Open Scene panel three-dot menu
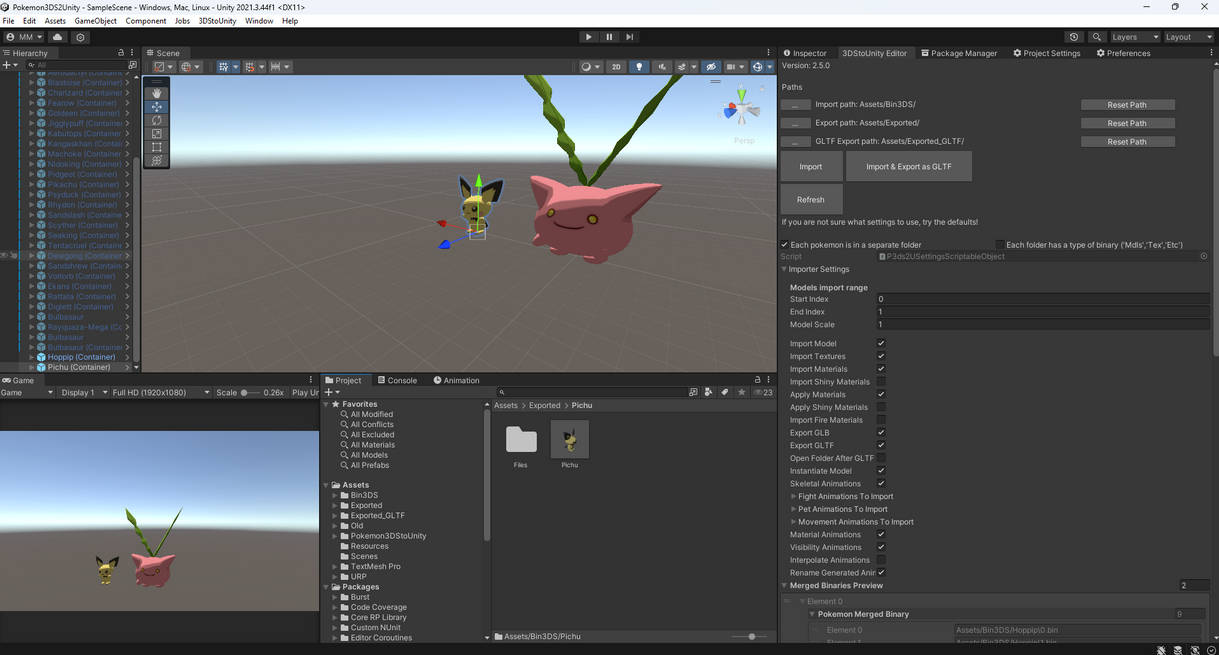 [x=768, y=53]
